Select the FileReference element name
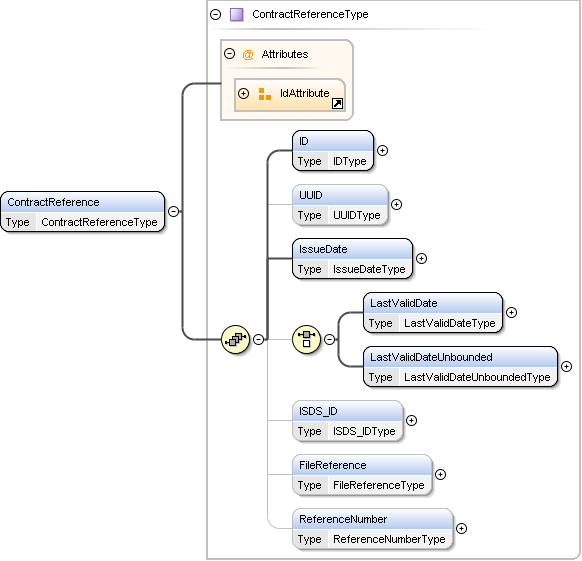This screenshot has width=582, height=561. point(333,465)
